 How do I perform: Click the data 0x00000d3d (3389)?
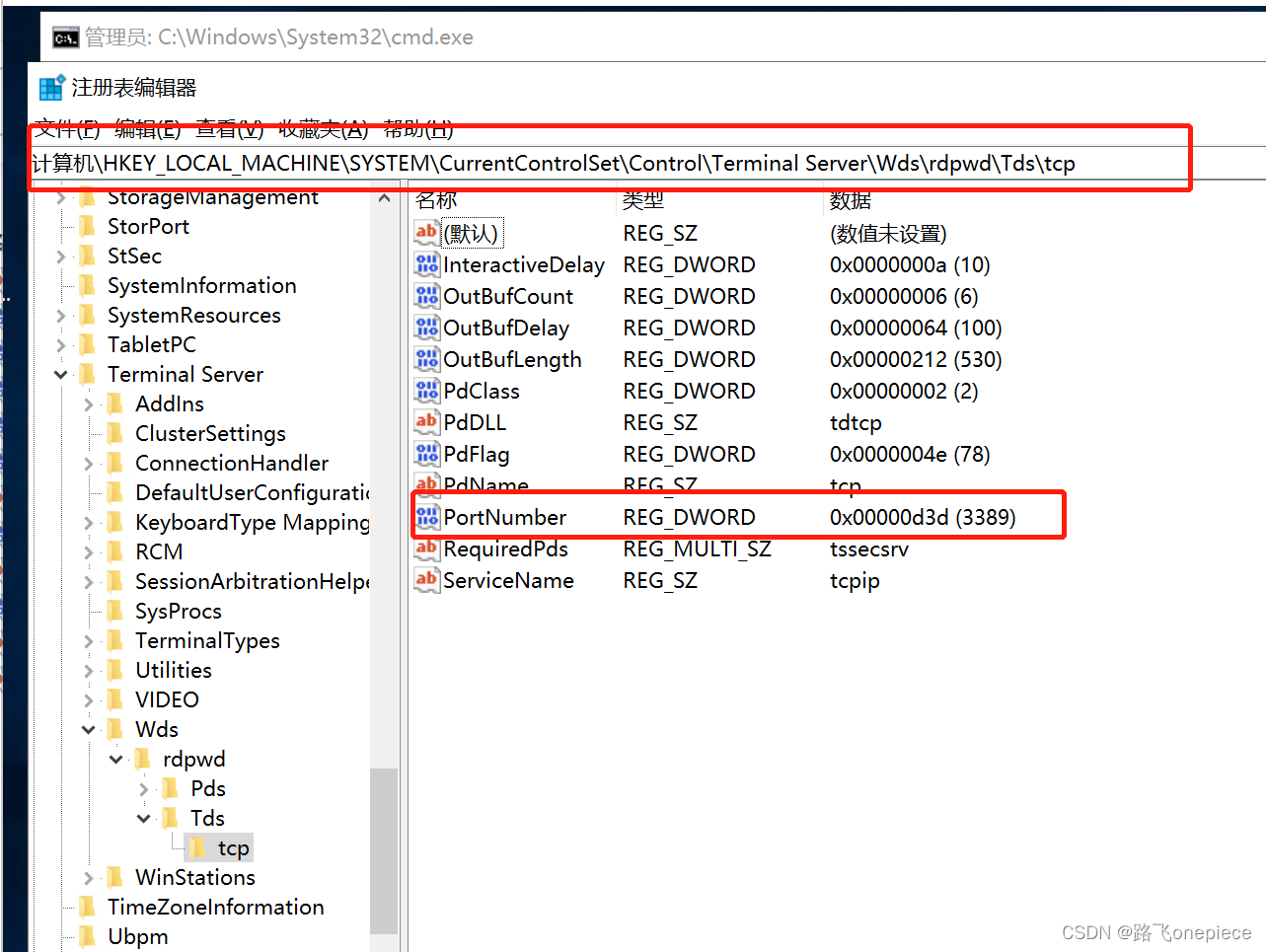923,517
